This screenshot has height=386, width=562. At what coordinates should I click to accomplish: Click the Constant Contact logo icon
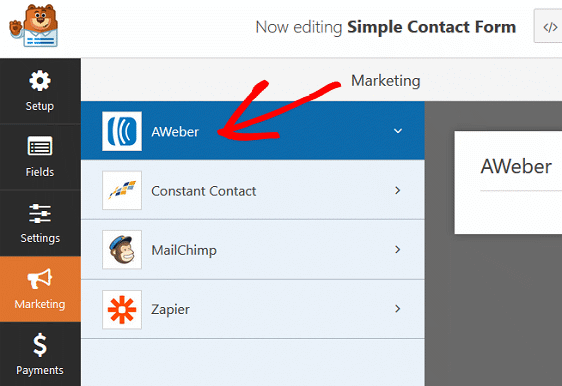[122, 190]
